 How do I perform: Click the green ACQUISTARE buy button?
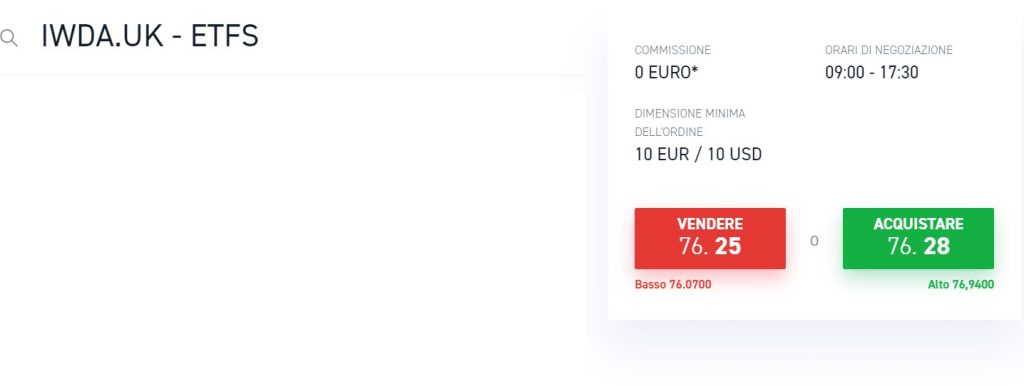pos(918,238)
